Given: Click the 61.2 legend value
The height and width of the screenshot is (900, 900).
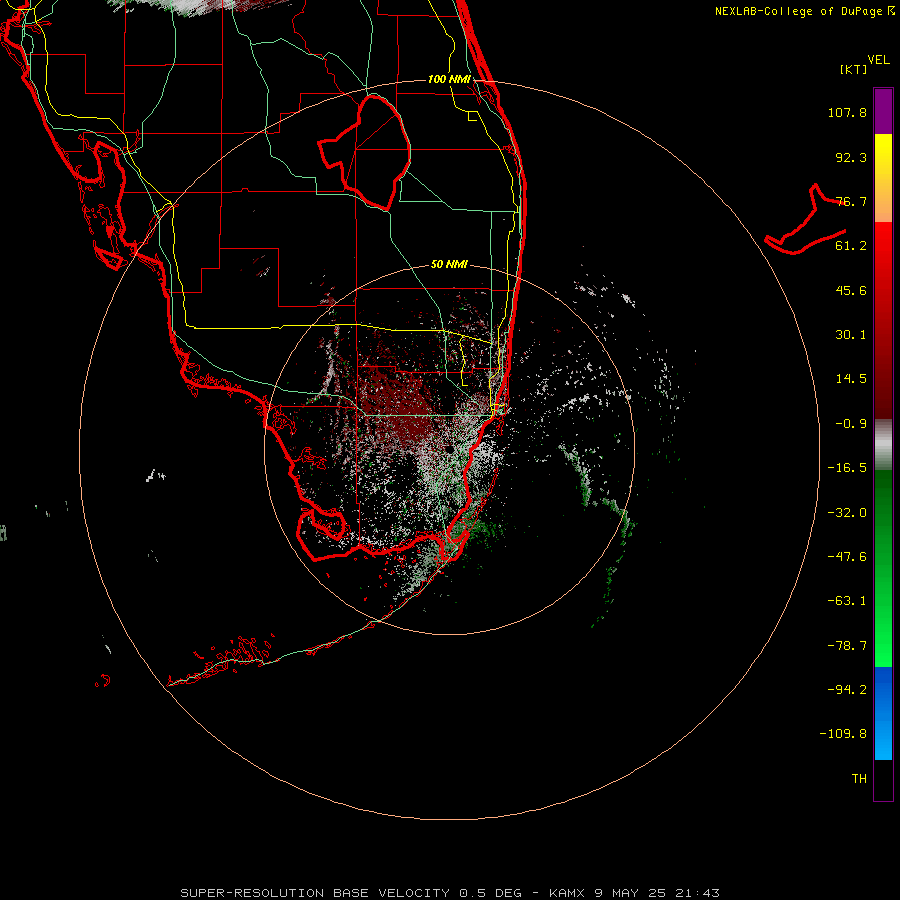Looking at the screenshot, I should (x=851, y=246).
